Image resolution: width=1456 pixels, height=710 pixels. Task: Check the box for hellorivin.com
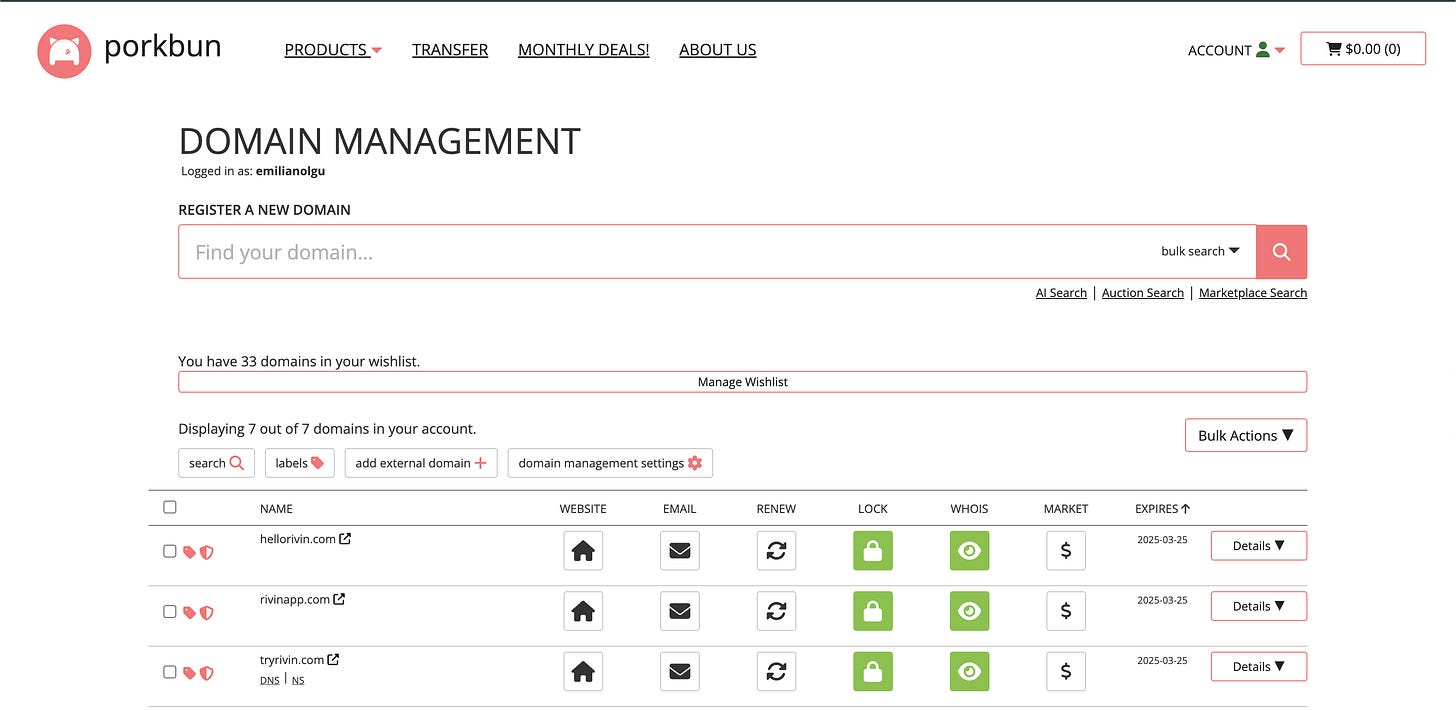point(170,551)
